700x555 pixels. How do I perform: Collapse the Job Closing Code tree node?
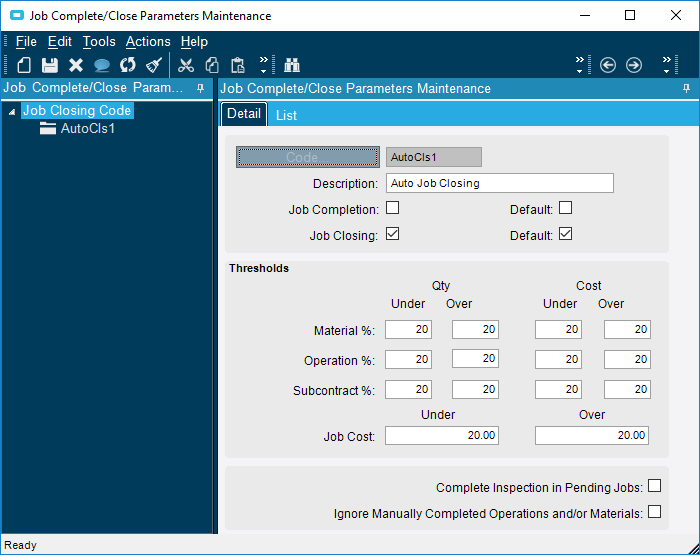click(x=12, y=112)
